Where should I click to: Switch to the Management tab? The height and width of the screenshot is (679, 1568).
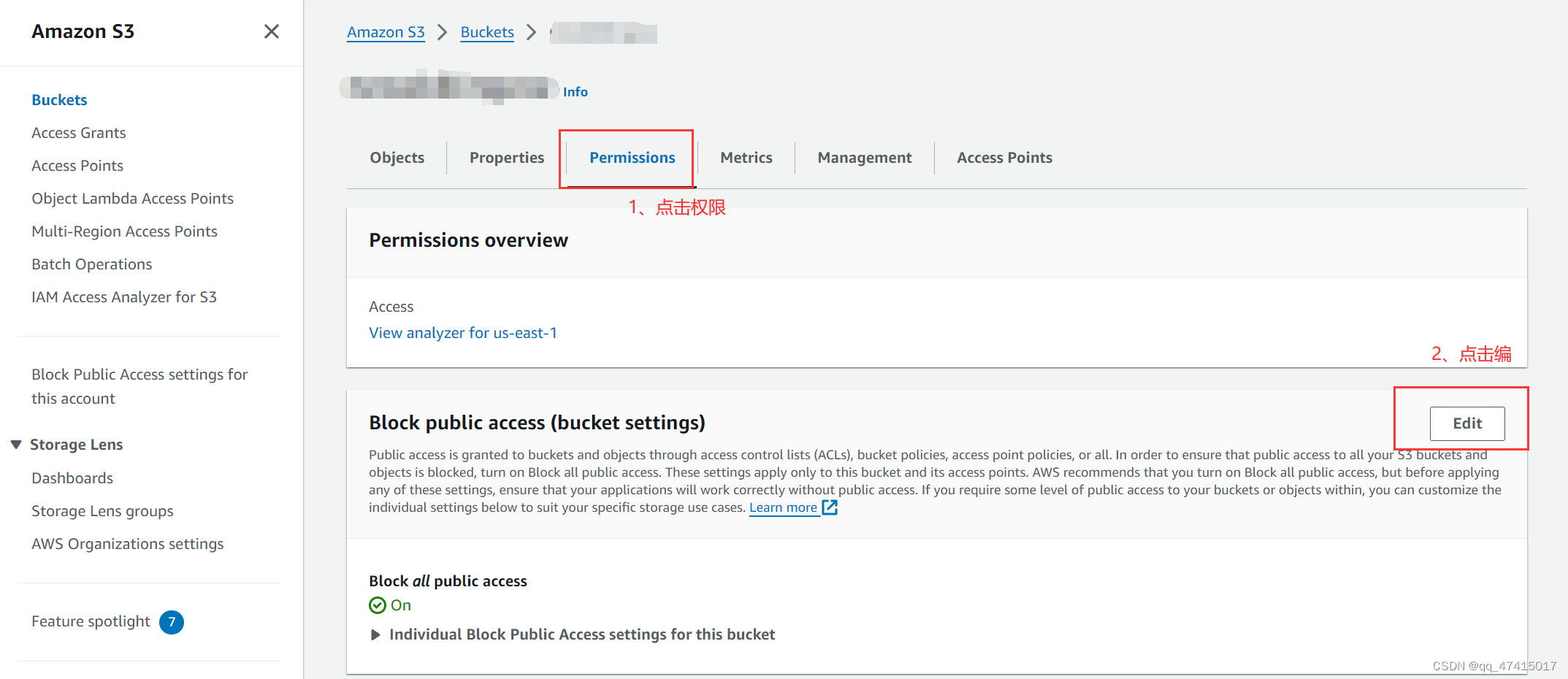[865, 158]
